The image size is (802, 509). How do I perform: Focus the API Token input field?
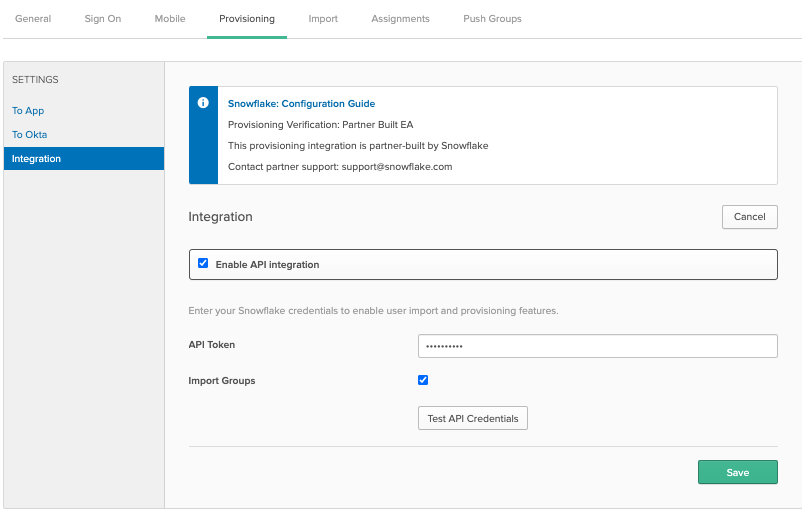pyautogui.click(x=597, y=346)
